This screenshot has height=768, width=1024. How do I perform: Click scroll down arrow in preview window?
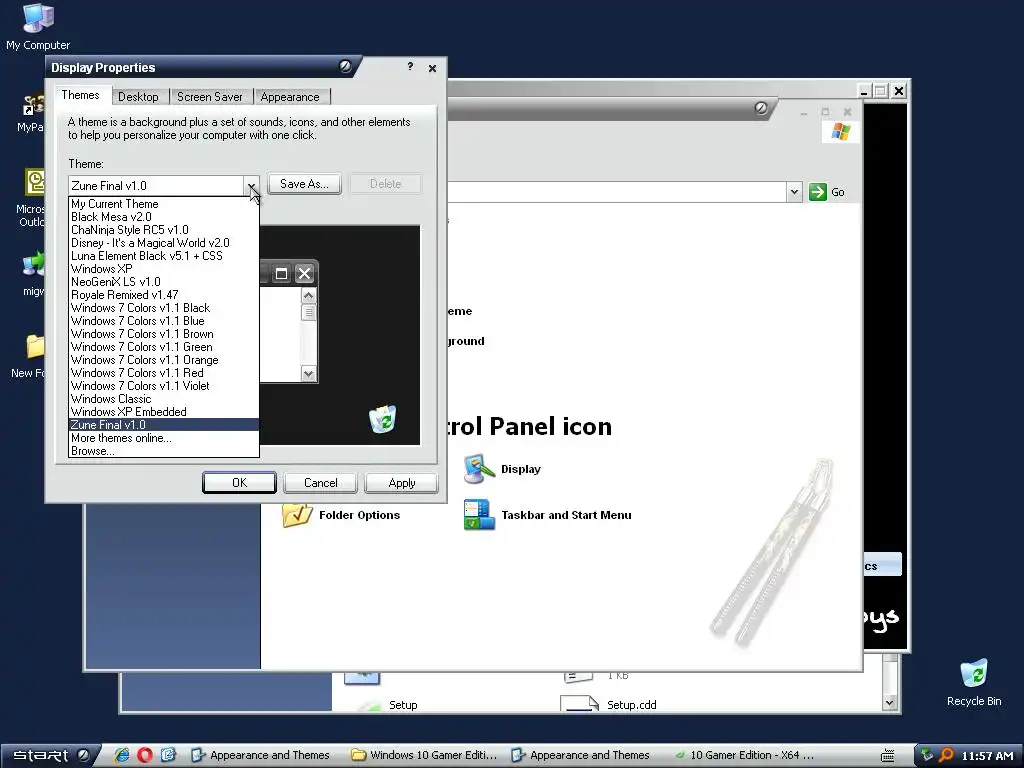point(309,374)
